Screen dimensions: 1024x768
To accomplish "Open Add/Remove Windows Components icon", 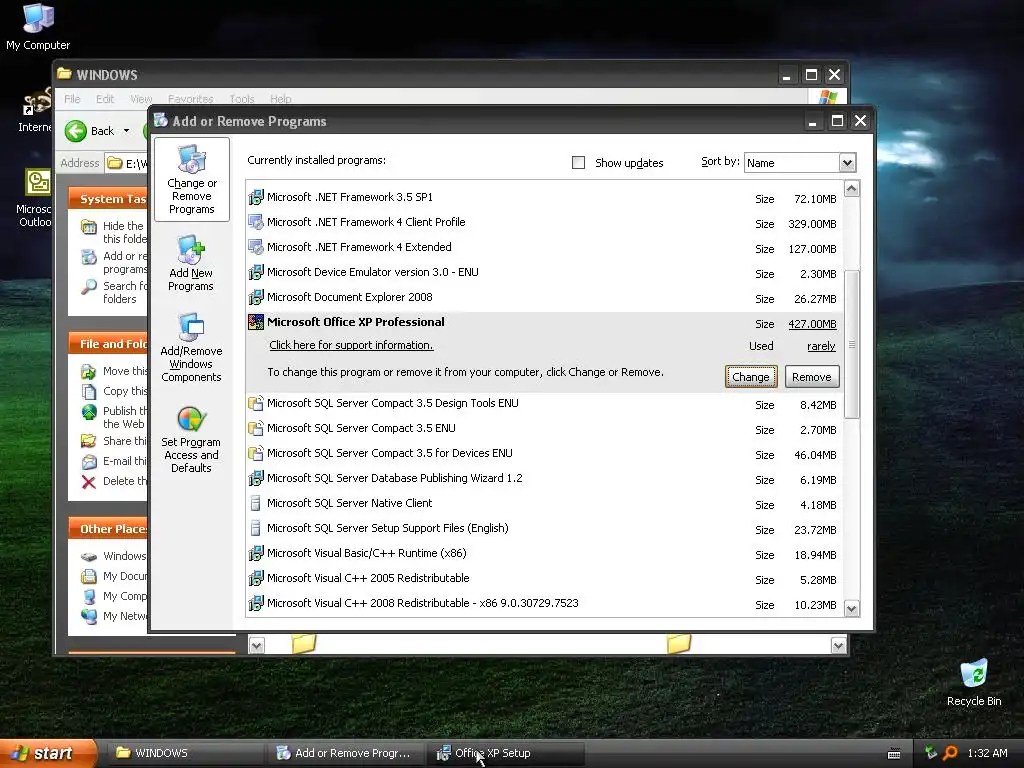I will [191, 348].
